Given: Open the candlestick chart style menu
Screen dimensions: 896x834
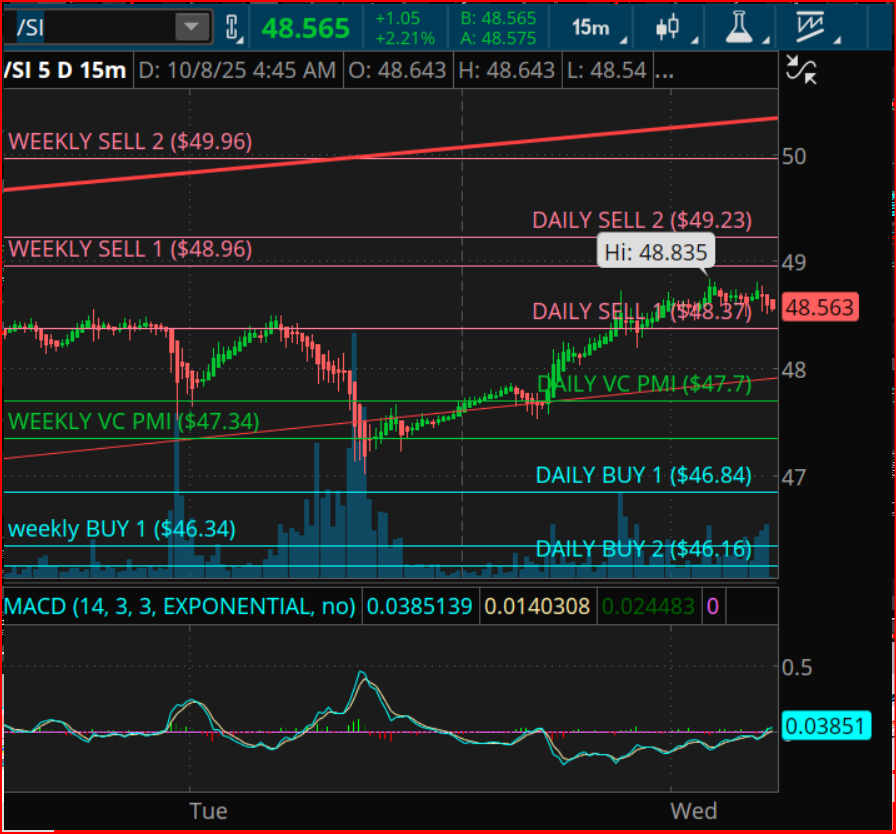Looking at the screenshot, I should click(x=668, y=27).
